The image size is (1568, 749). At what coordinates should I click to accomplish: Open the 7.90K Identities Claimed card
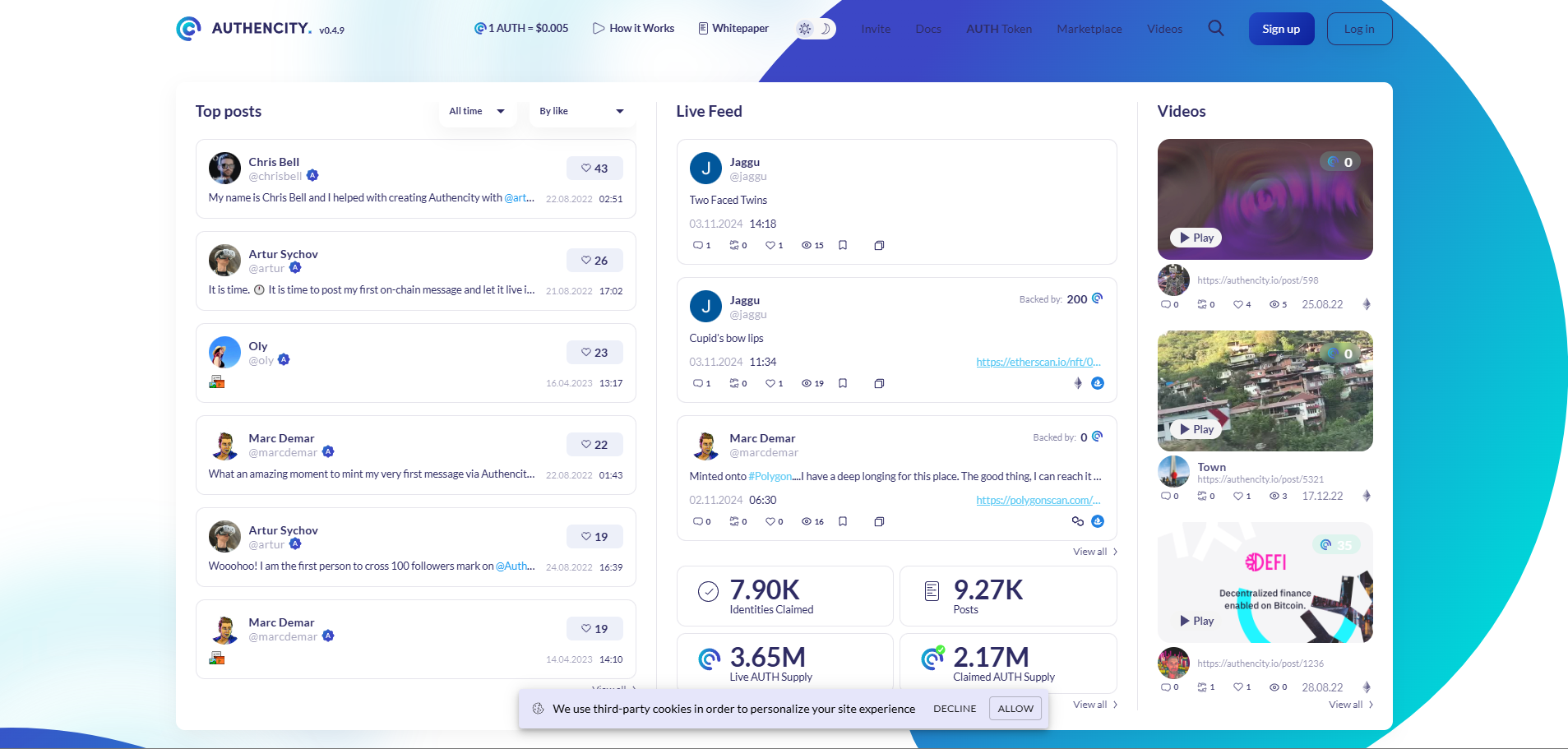[x=784, y=596]
